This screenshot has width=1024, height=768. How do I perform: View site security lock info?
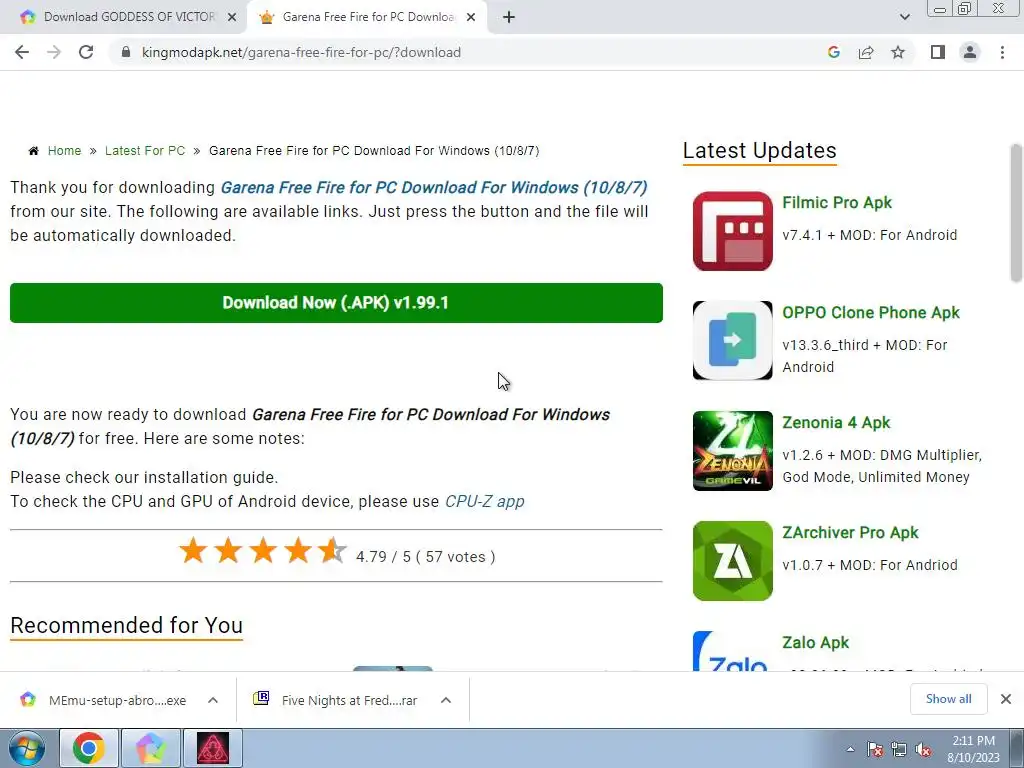[x=126, y=52]
